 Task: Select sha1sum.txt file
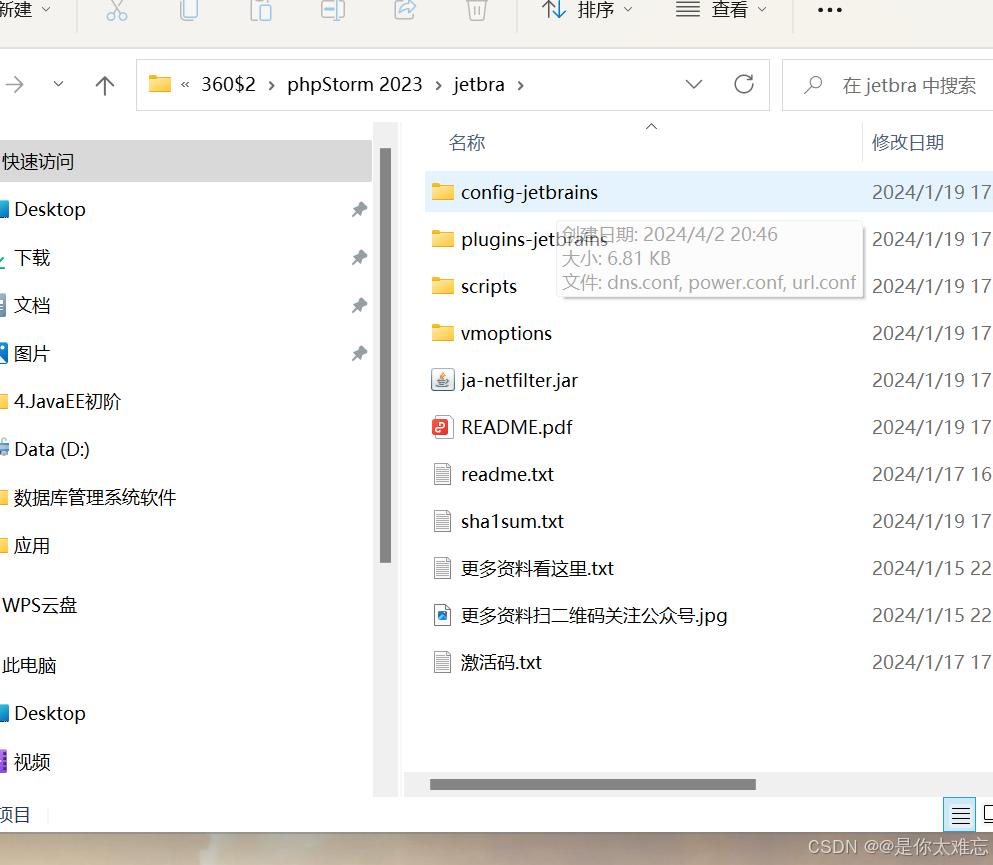(512, 521)
